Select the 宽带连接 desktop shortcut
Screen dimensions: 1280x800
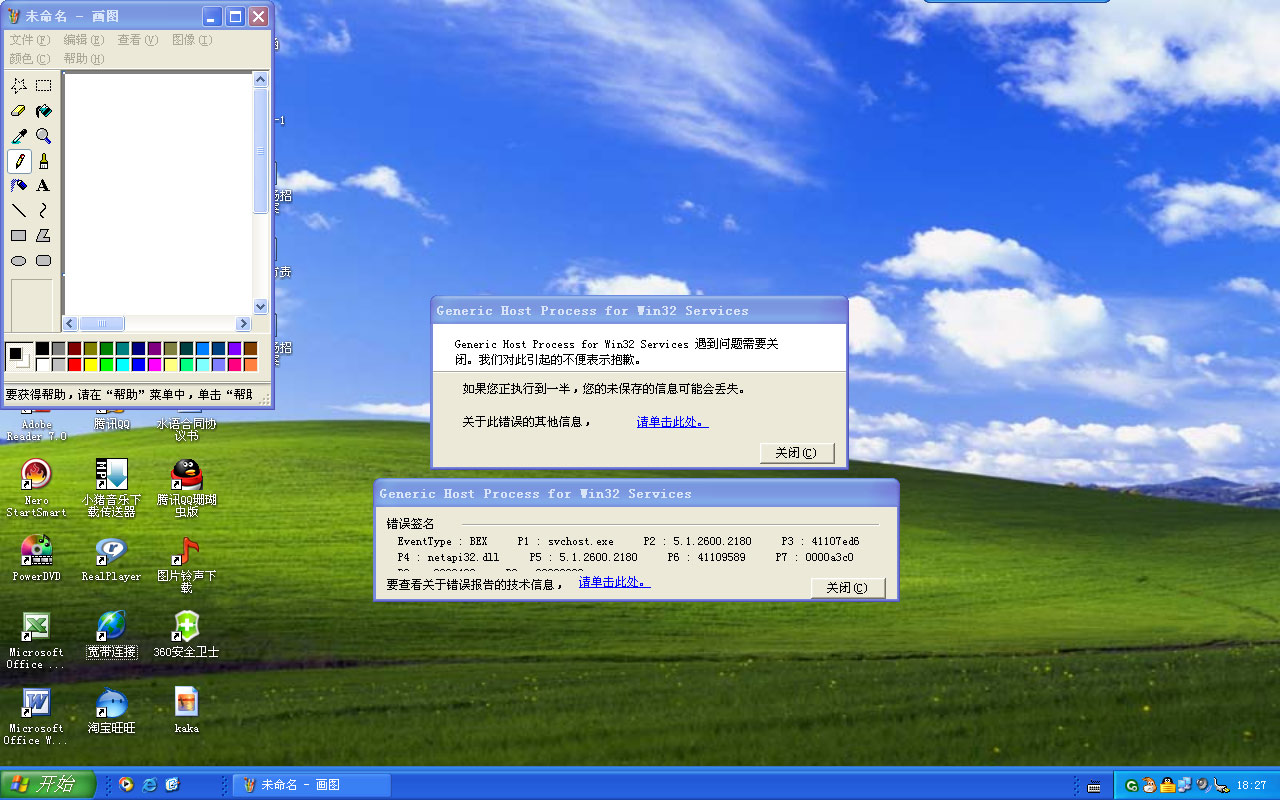tap(111, 635)
